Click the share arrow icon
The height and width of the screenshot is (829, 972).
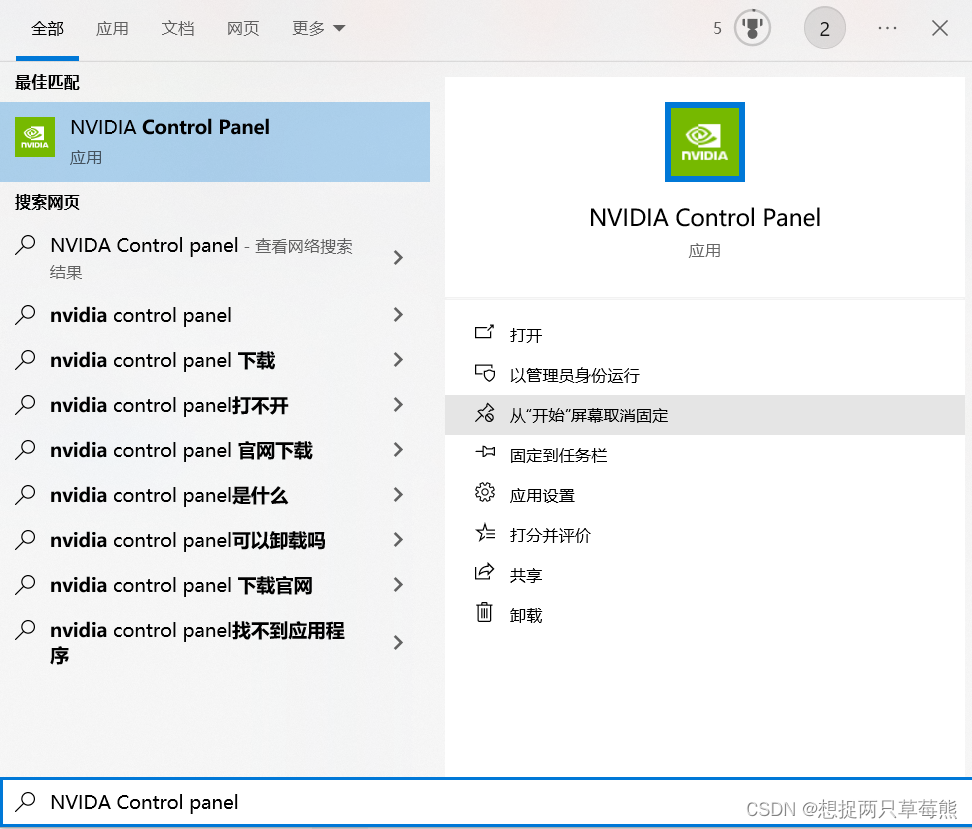click(x=484, y=572)
